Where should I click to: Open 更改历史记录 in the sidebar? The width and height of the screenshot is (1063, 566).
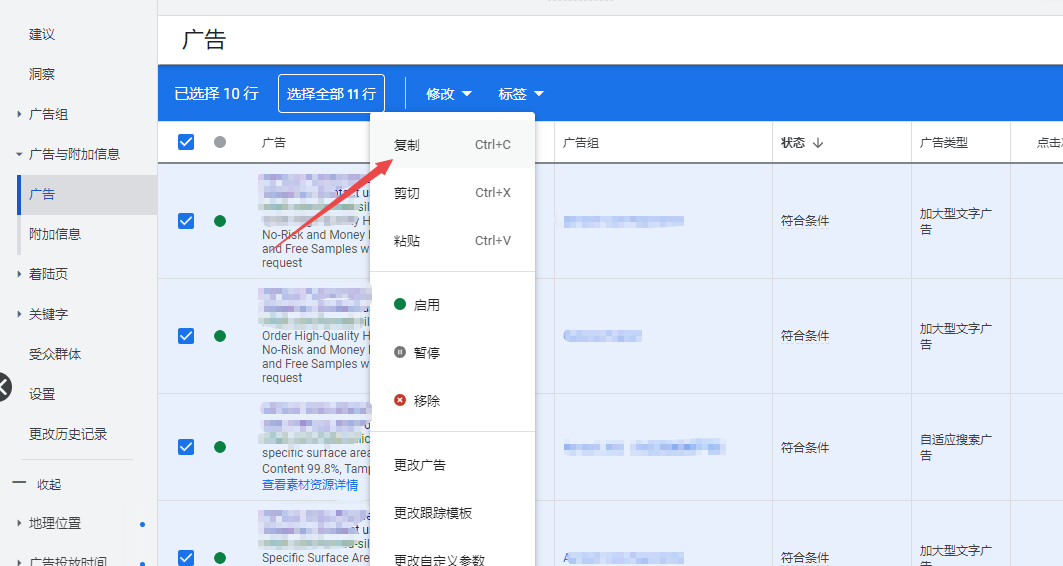coord(68,434)
